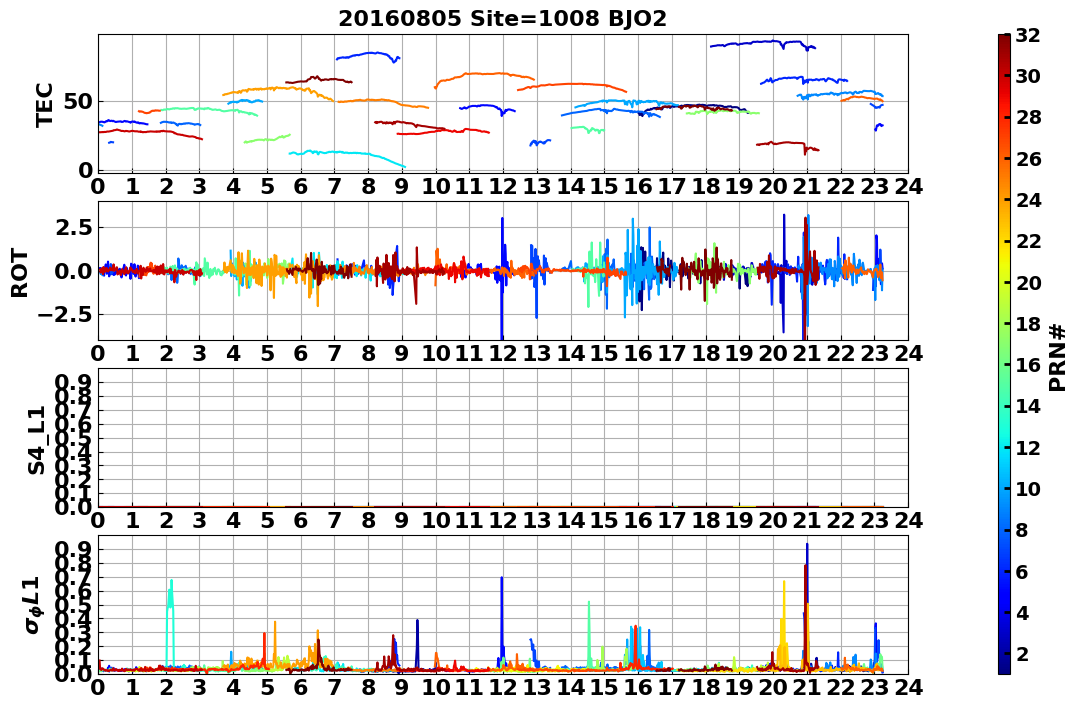Click hour 18 tick under the S4_L1 panel
This screenshot has width=1077, height=709.
(x=706, y=521)
